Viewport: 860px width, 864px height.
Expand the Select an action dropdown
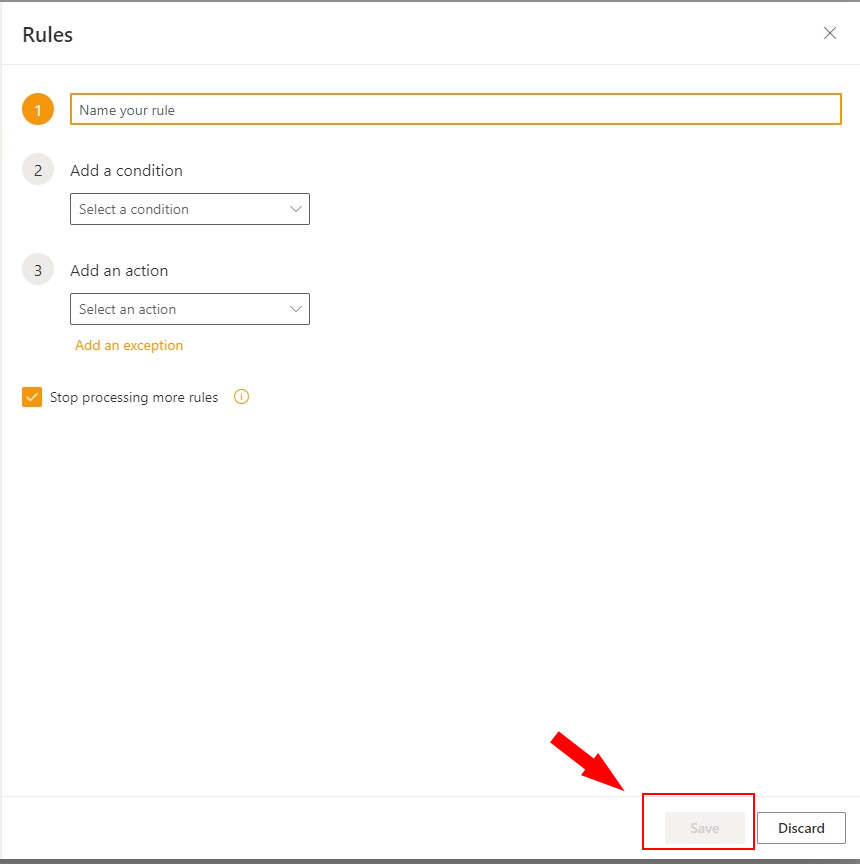180,309
